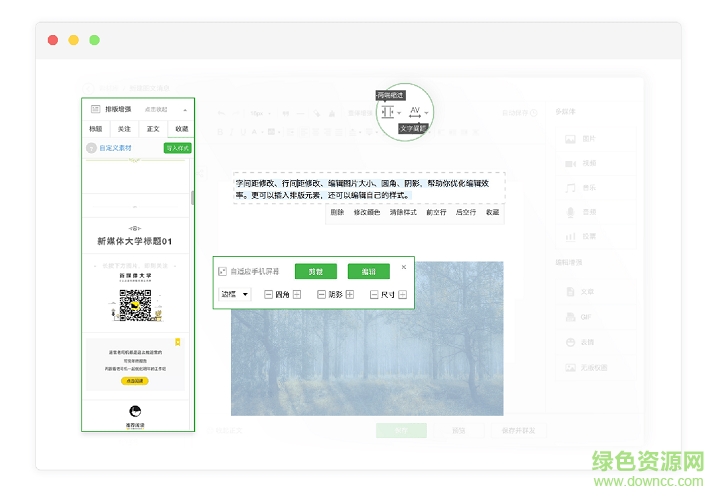This screenshot has height=500, width=727.
Task: Decrease 圆角 with the minus button
Action: click(x=268, y=295)
